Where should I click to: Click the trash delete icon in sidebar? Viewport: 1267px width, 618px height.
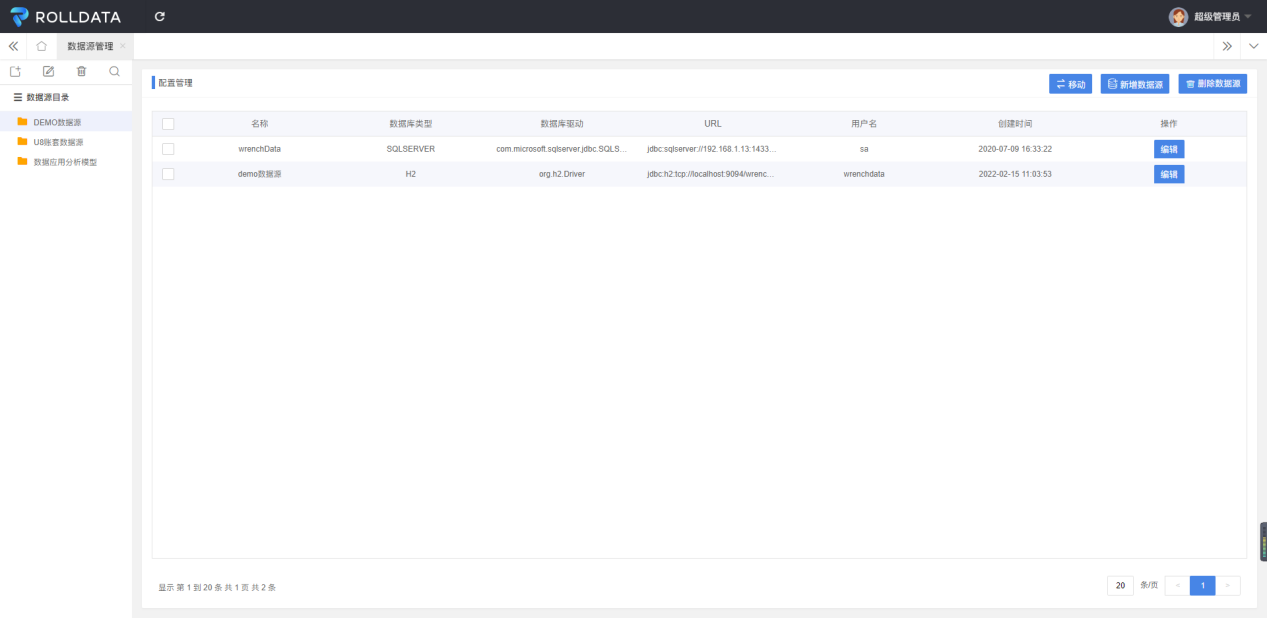click(82, 71)
